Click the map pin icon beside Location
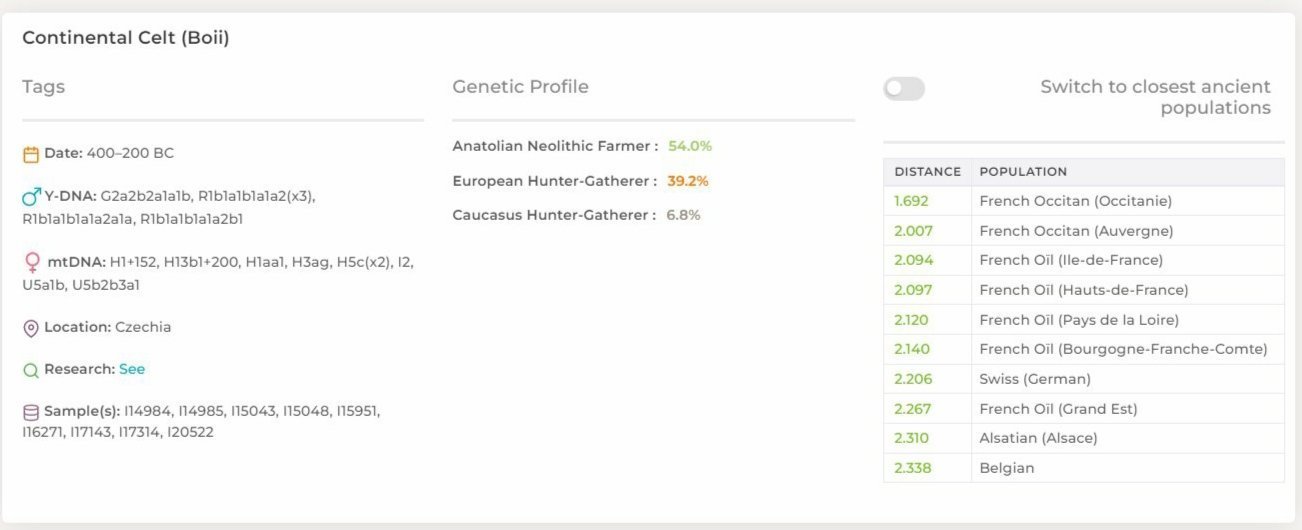This screenshot has width=1302, height=530. click(x=31, y=328)
